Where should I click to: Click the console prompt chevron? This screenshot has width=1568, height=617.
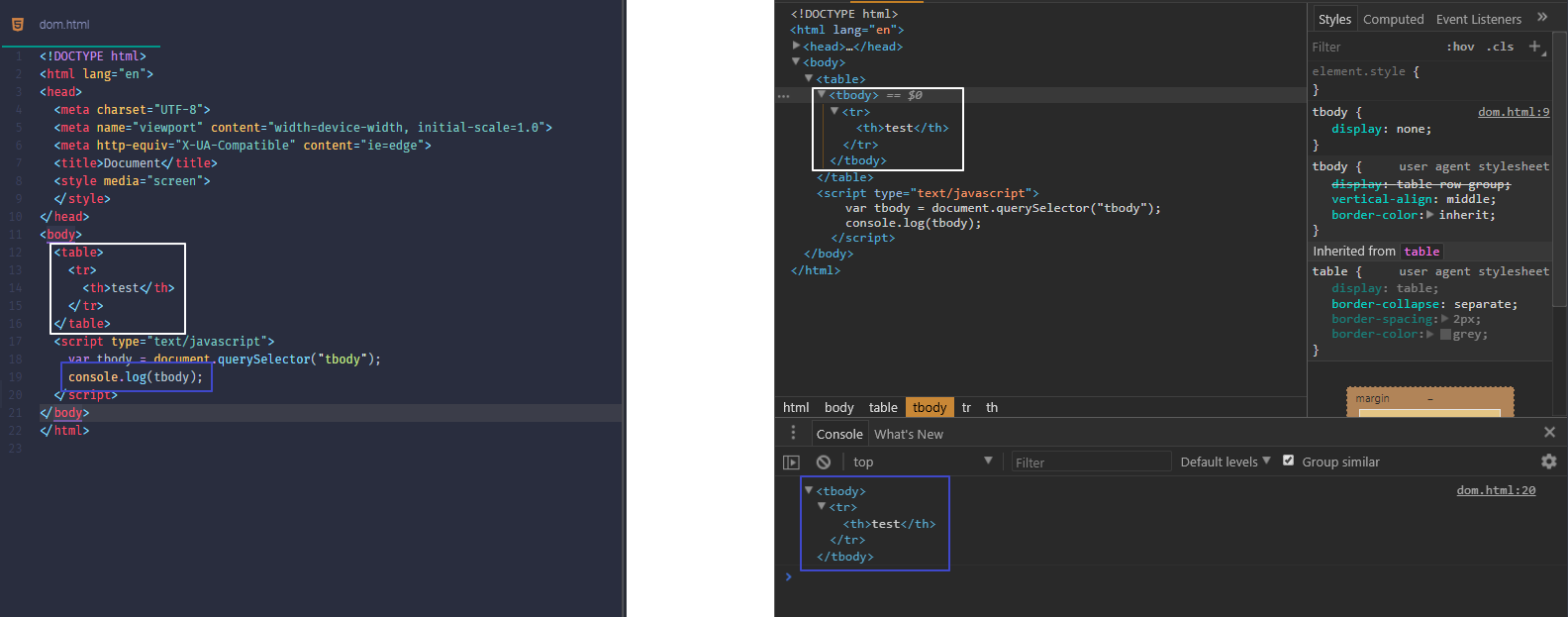coord(789,576)
